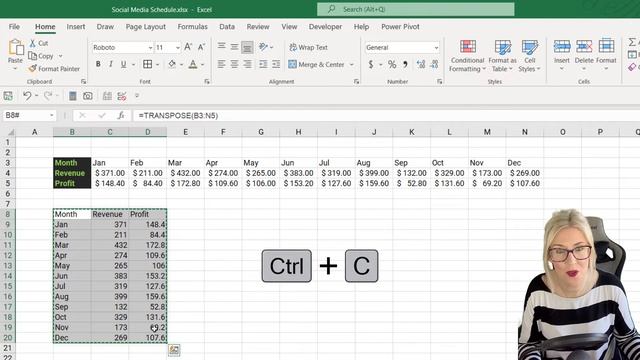Open the File tab
640x360 pixels.
click(14, 27)
